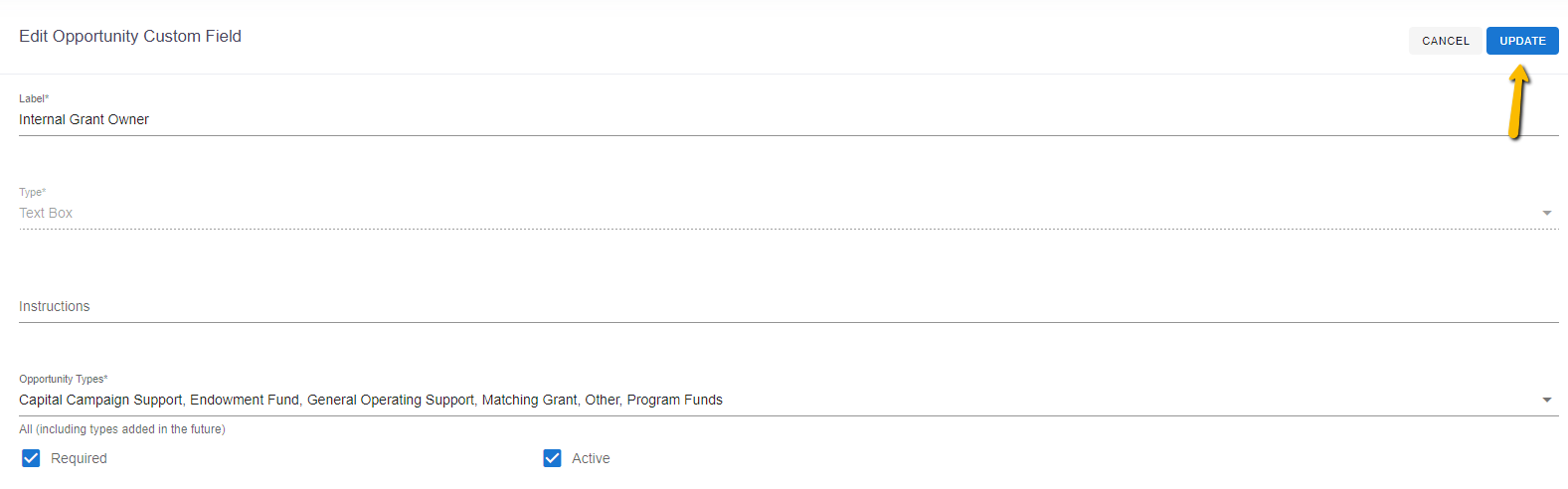
Task: Click into the Instructions input field
Action: click(x=788, y=306)
